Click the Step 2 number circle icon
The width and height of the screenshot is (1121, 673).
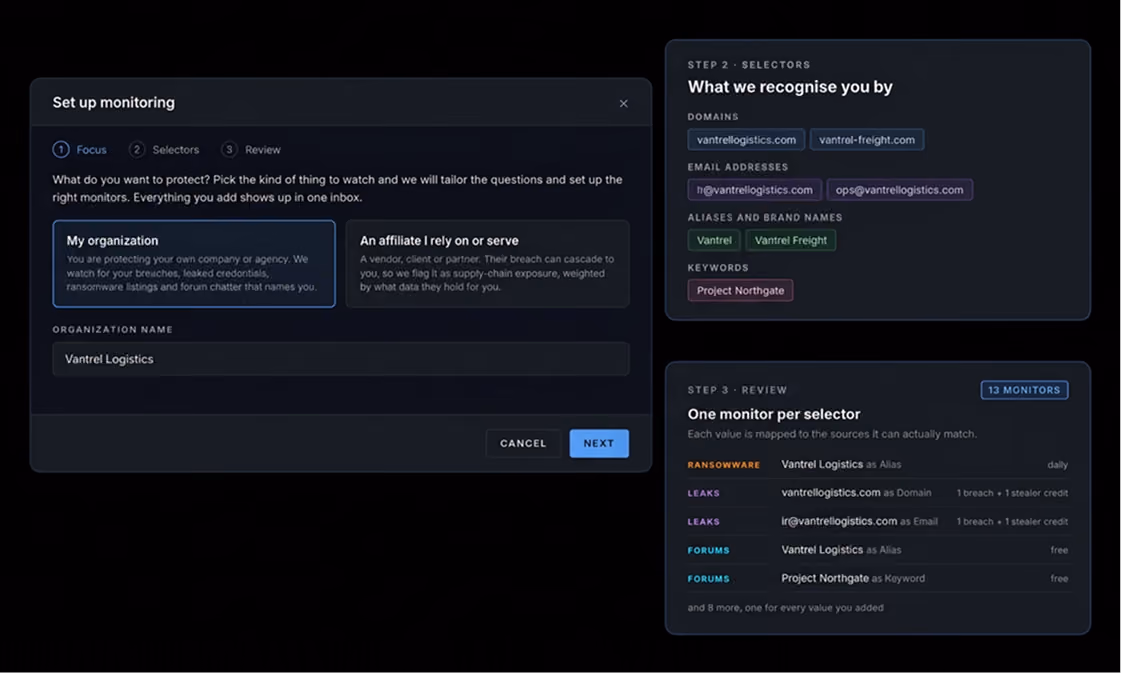click(x=137, y=149)
